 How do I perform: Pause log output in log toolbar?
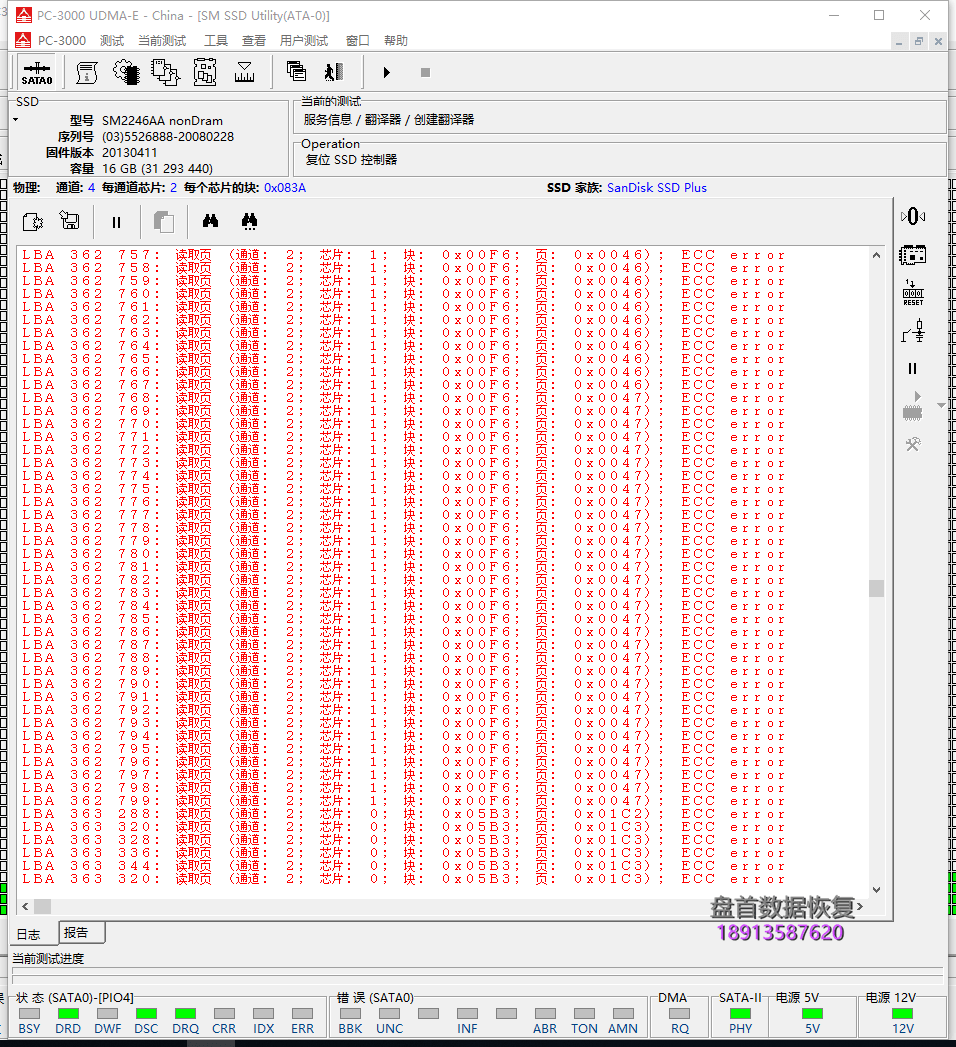click(x=116, y=222)
